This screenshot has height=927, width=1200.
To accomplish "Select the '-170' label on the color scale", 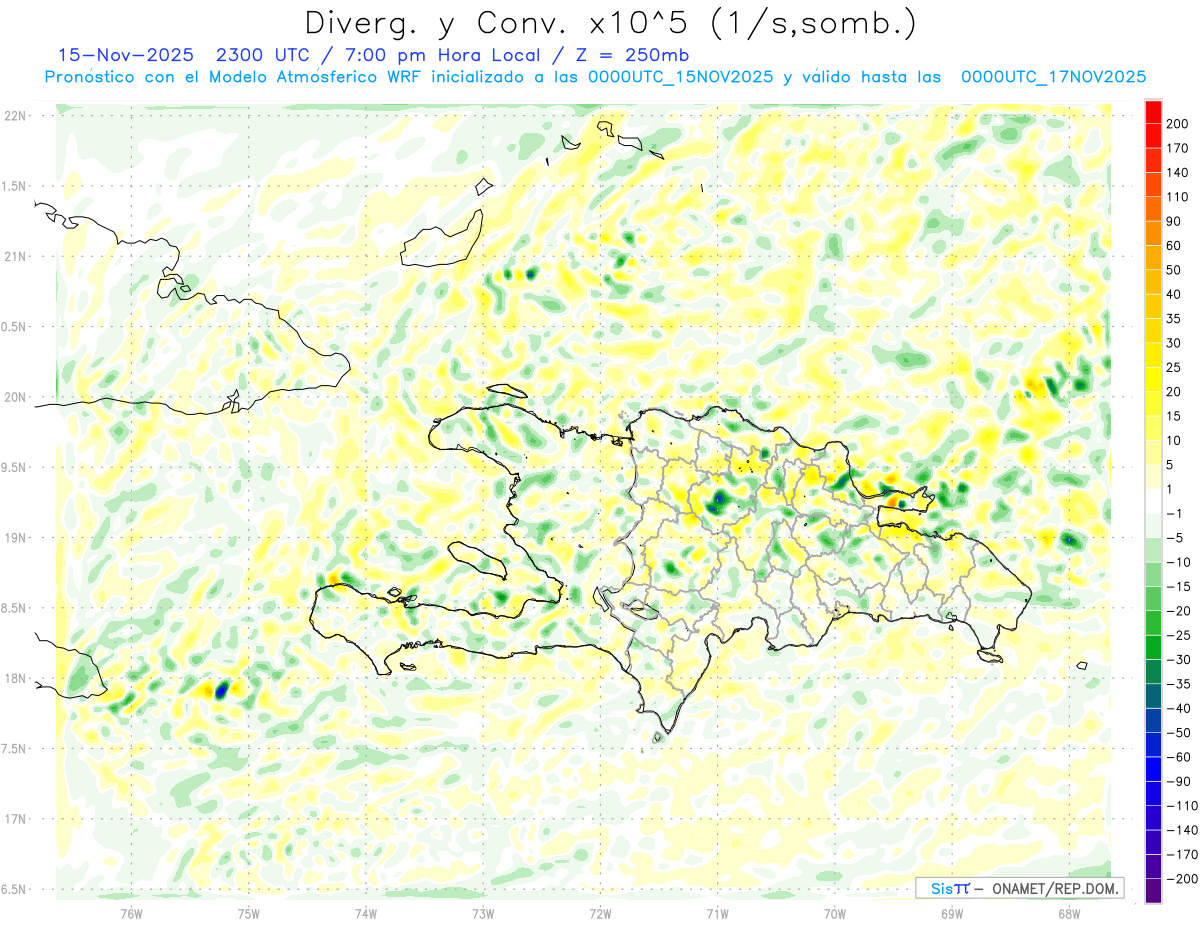I will click(1181, 855).
